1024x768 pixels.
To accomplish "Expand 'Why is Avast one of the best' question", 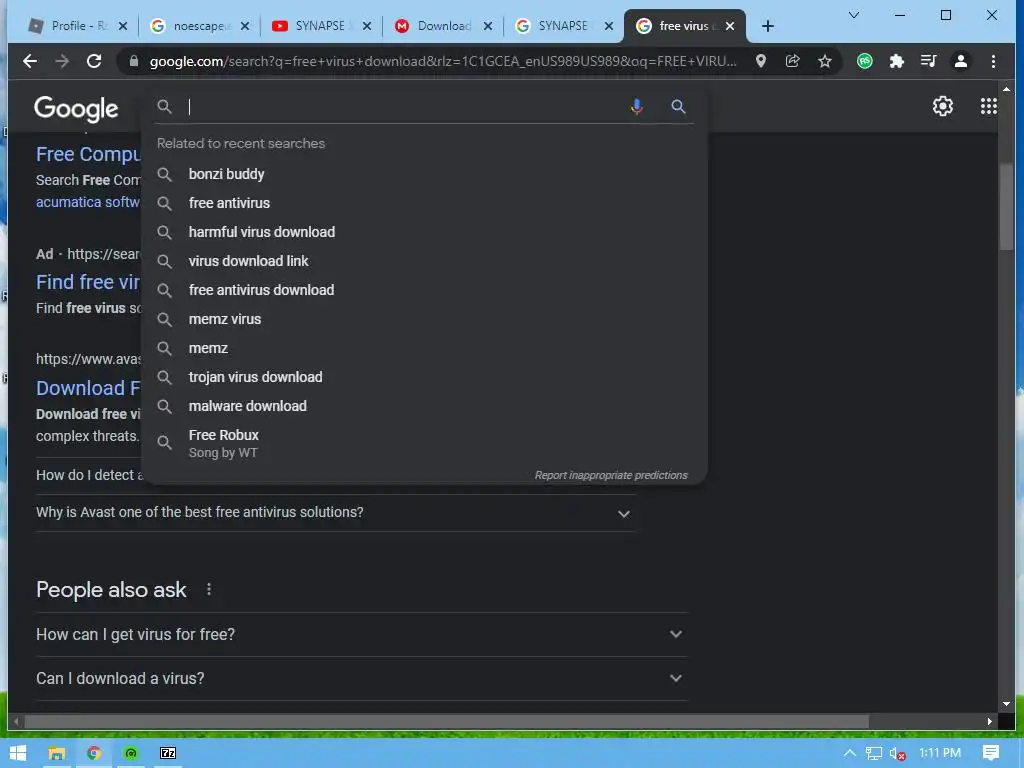I will (336, 513).
